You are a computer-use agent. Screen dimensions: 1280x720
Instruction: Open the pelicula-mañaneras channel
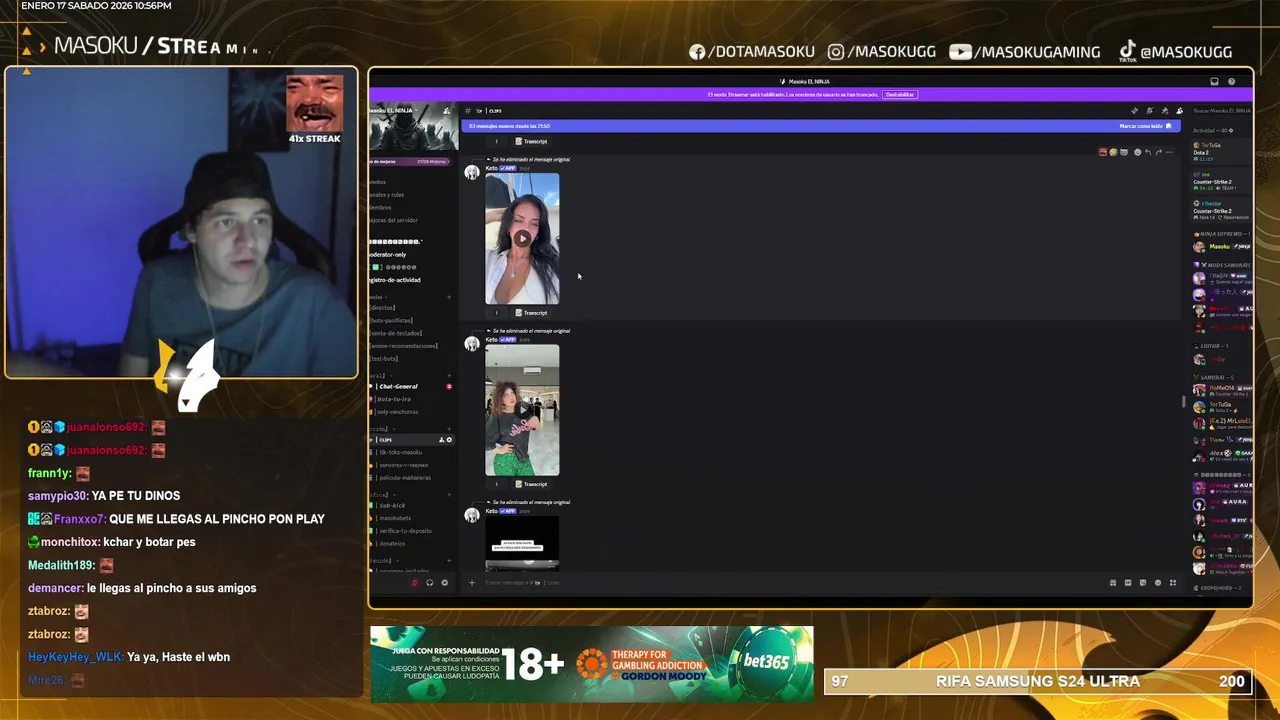click(405, 478)
